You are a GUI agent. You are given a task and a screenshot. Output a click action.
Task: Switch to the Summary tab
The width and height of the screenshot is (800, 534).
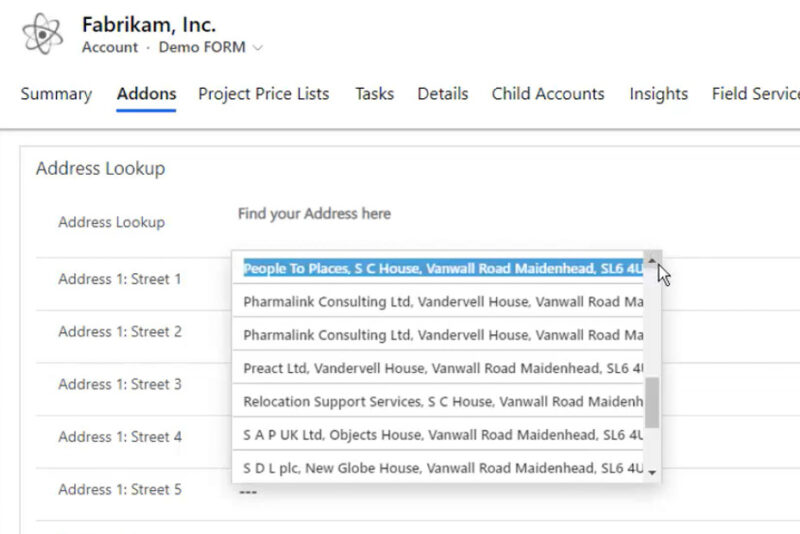tap(56, 94)
